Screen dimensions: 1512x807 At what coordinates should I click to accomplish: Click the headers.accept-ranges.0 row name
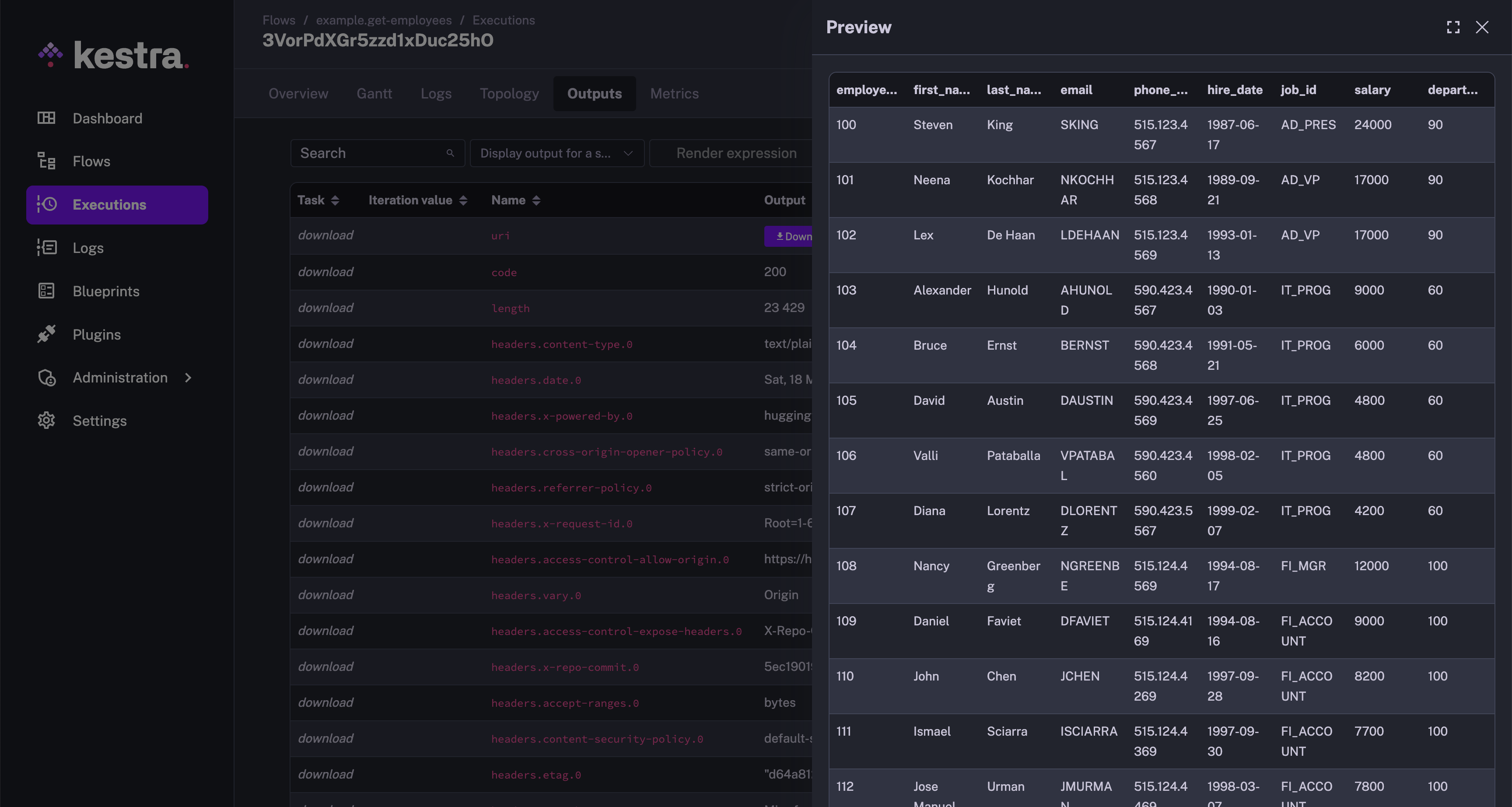565,703
